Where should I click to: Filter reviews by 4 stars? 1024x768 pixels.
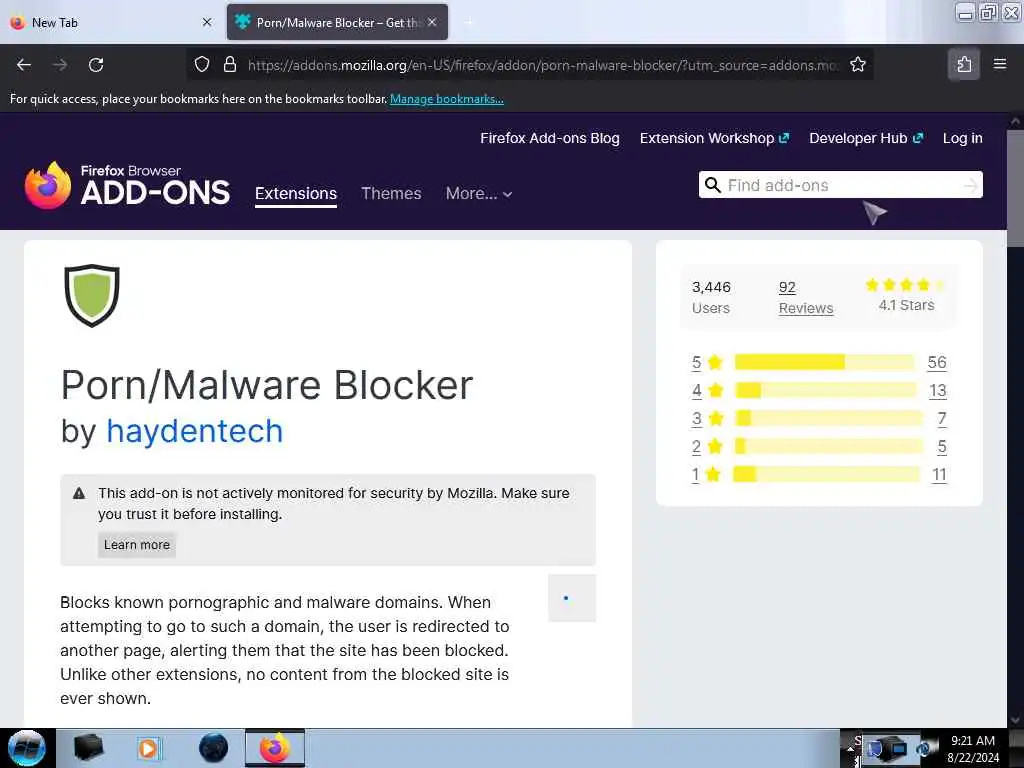pyautogui.click(x=707, y=391)
